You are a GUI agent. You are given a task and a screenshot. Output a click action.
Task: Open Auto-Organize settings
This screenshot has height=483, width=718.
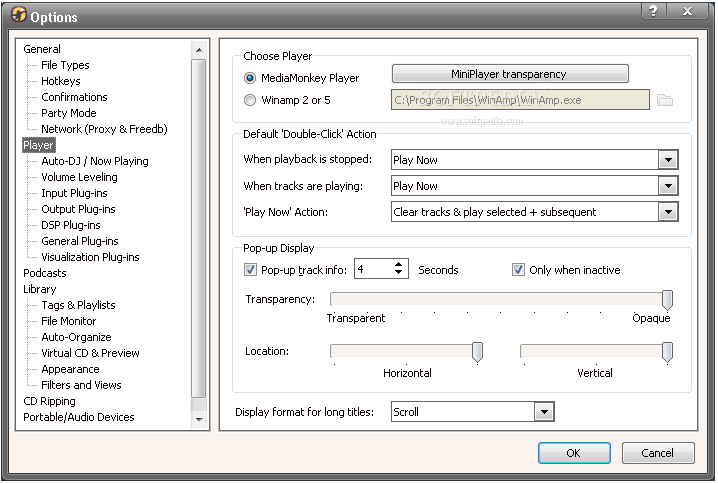point(76,337)
